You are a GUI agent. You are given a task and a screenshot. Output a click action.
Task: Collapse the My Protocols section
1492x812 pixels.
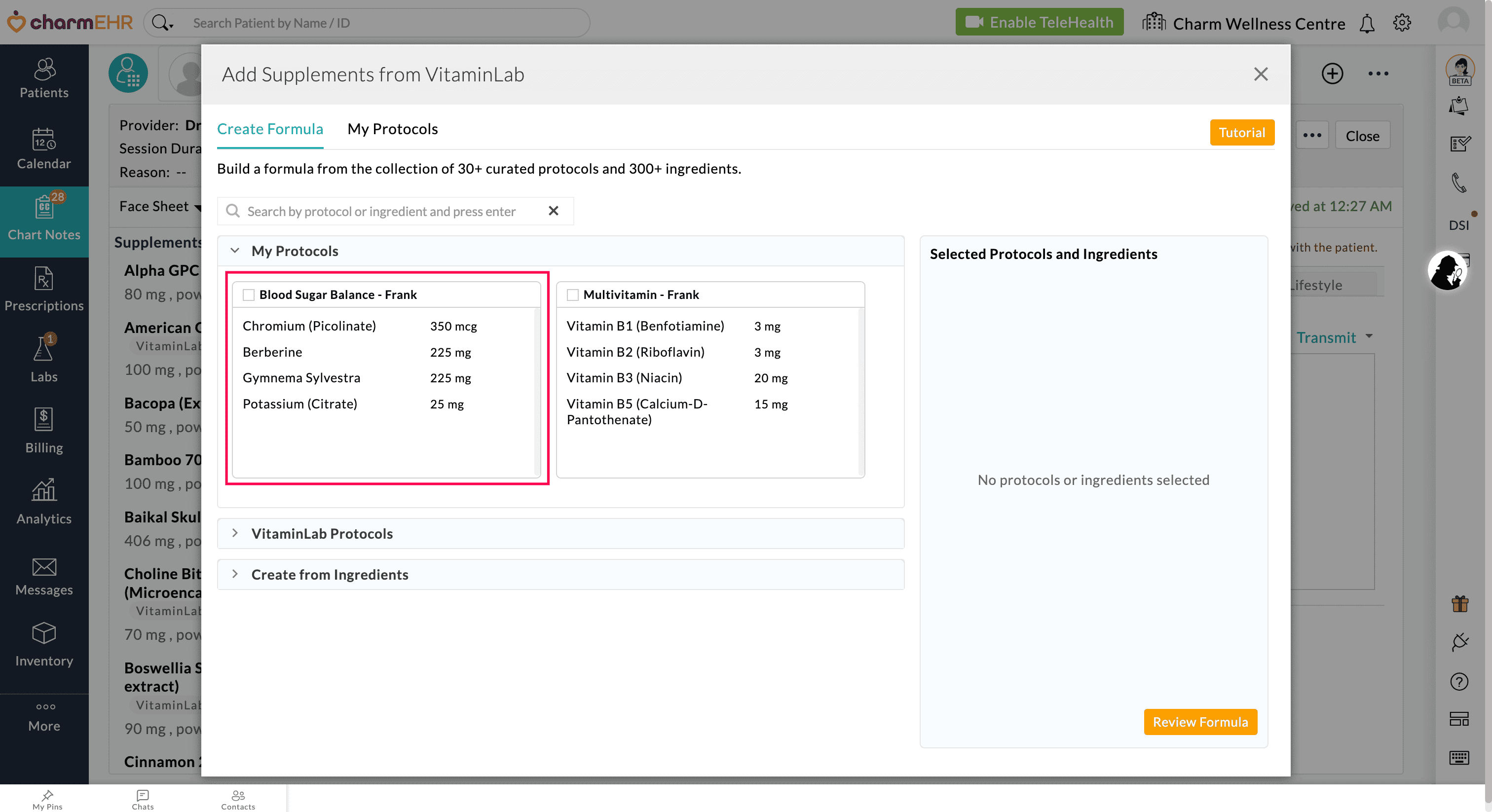pos(234,251)
